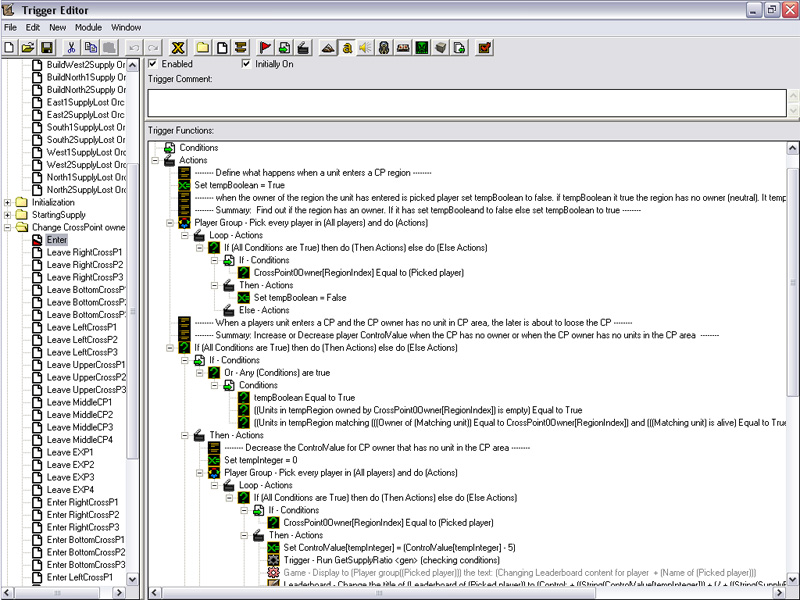This screenshot has height=600, width=800.
Task: Open the Module menu
Action: (88, 28)
